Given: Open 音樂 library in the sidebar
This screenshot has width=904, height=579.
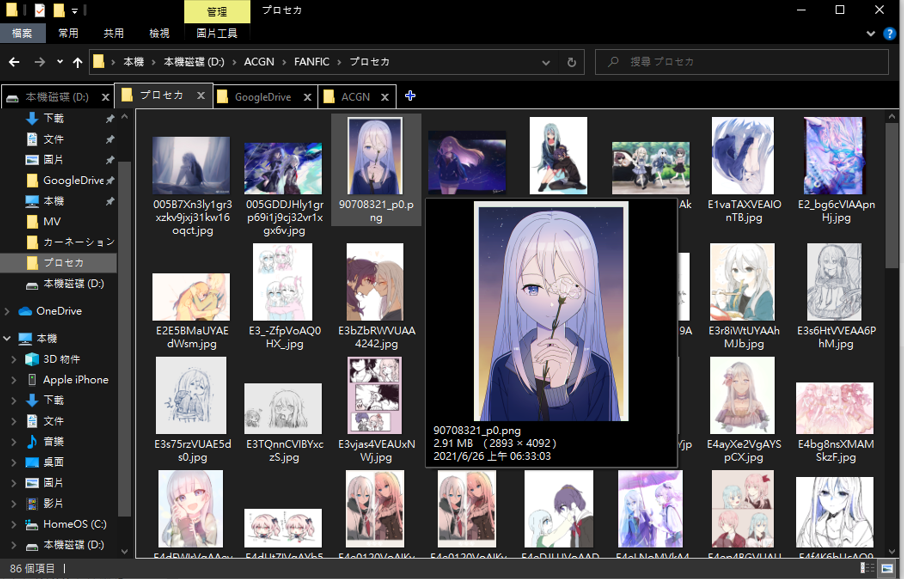Looking at the screenshot, I should pyautogui.click(x=53, y=442).
